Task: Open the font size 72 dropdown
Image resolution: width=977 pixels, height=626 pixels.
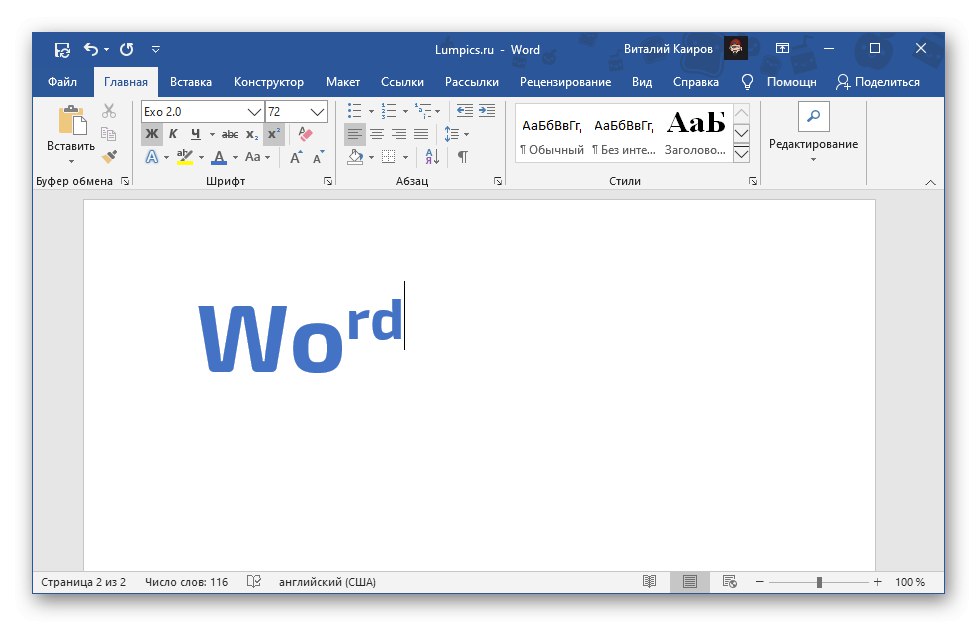Action: [316, 111]
